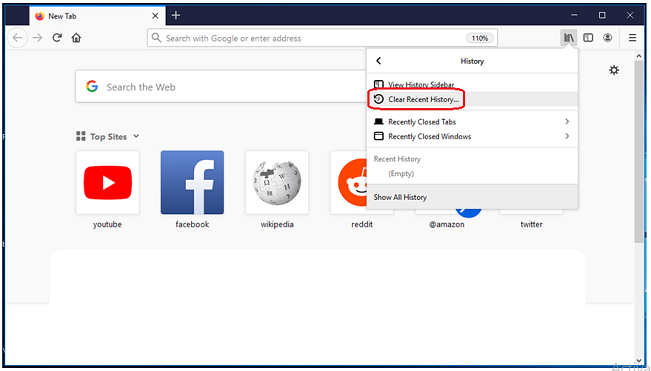
Task: Click the Forward navigation arrow
Action: 37,38
